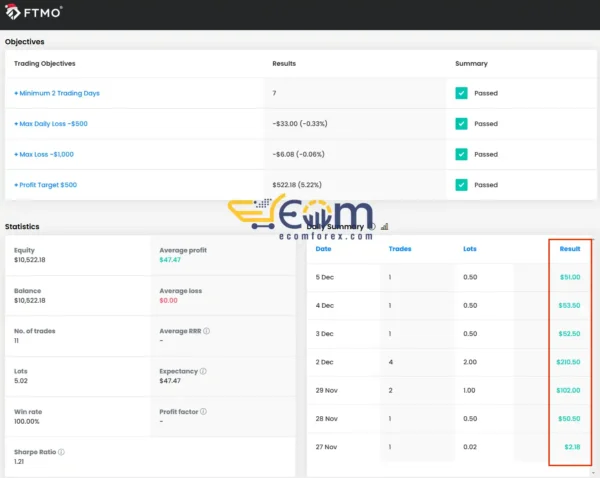Viewport: 600px width, 478px height.
Task: Click info icon next to Sharpe Ratio
Action: 61,452
